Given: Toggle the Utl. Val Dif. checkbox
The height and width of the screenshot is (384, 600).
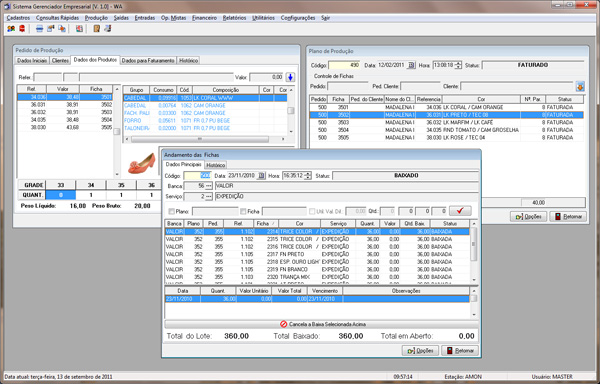Looking at the screenshot, I should click(312, 211).
